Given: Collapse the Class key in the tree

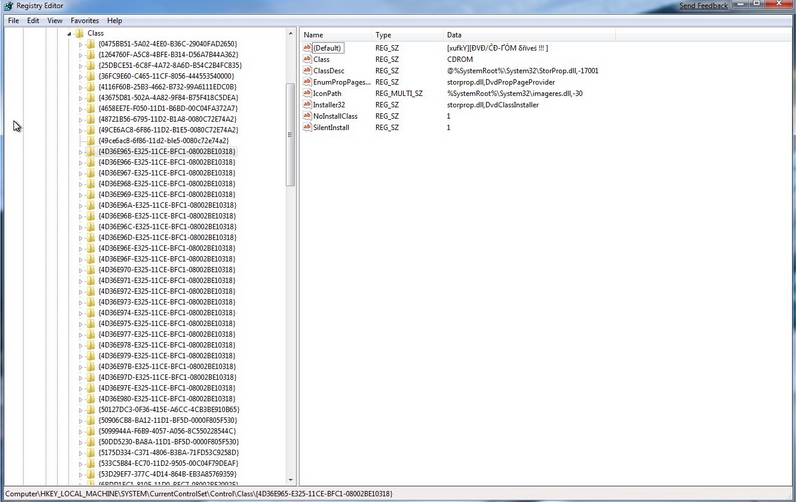Looking at the screenshot, I should (x=70, y=33).
